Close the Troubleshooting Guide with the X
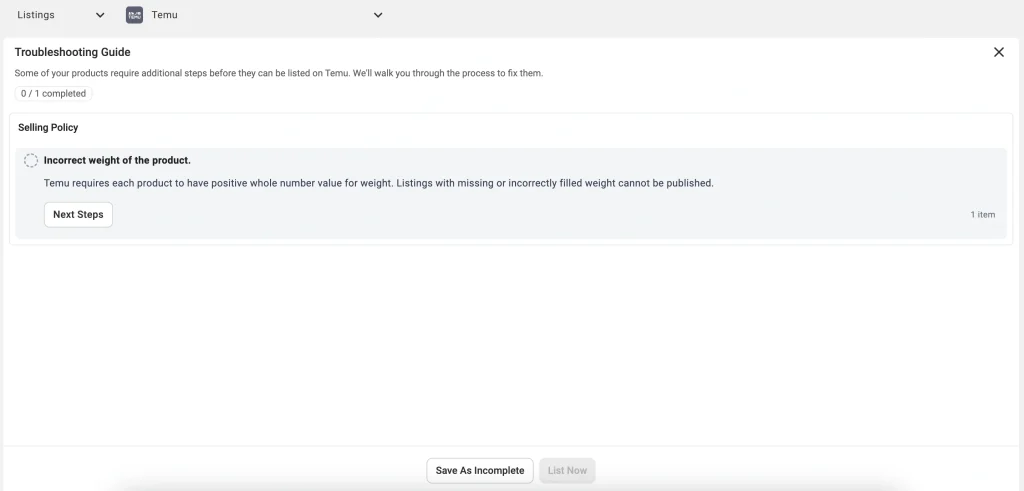 click(998, 52)
